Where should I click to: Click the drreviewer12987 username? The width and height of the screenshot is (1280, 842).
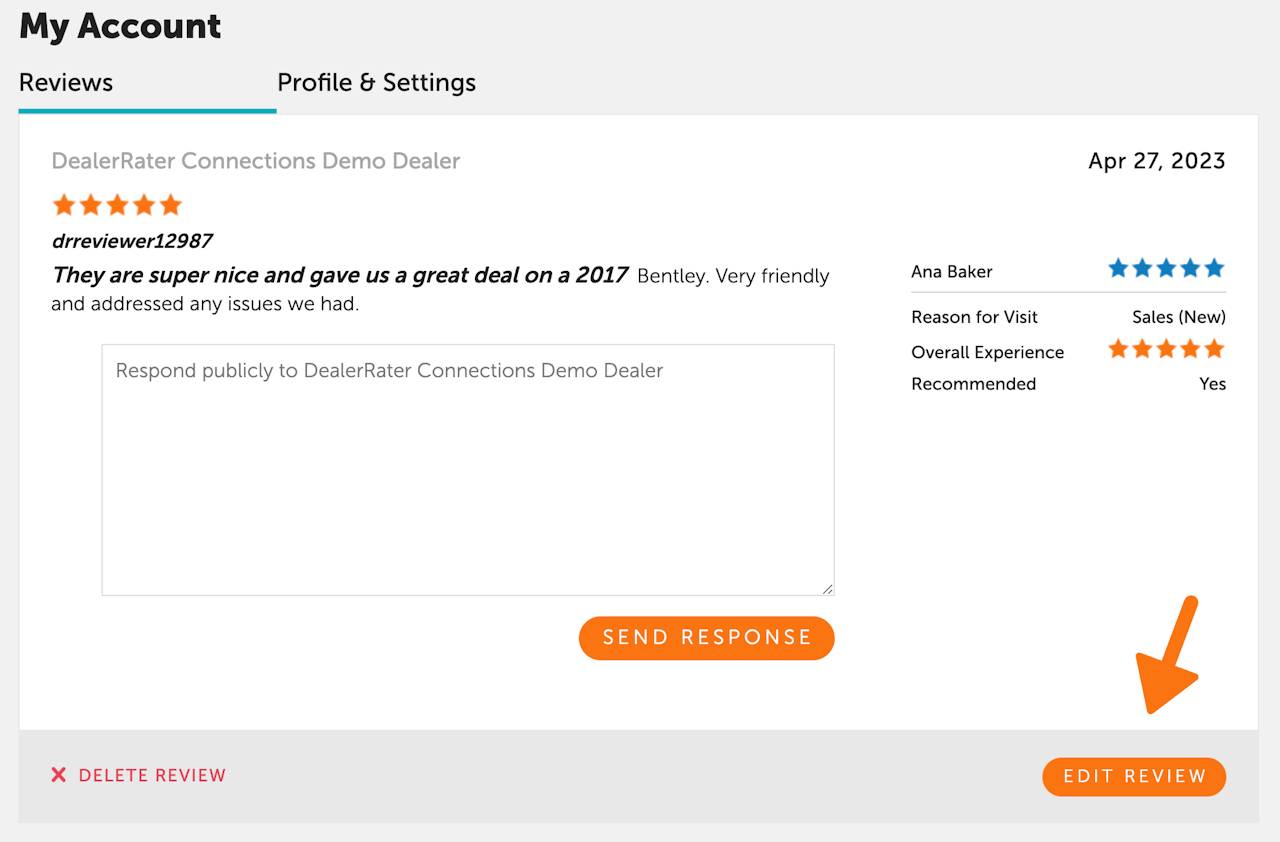point(132,241)
